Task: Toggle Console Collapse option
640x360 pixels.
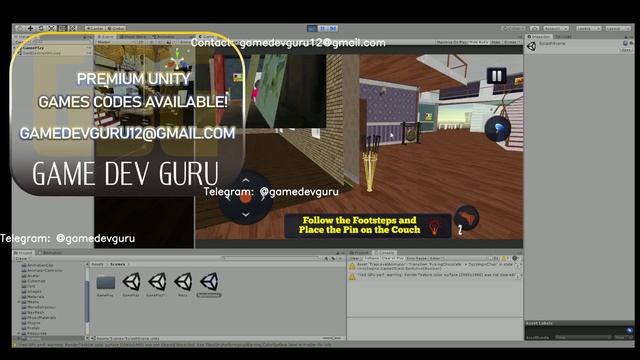Action: coord(371,258)
